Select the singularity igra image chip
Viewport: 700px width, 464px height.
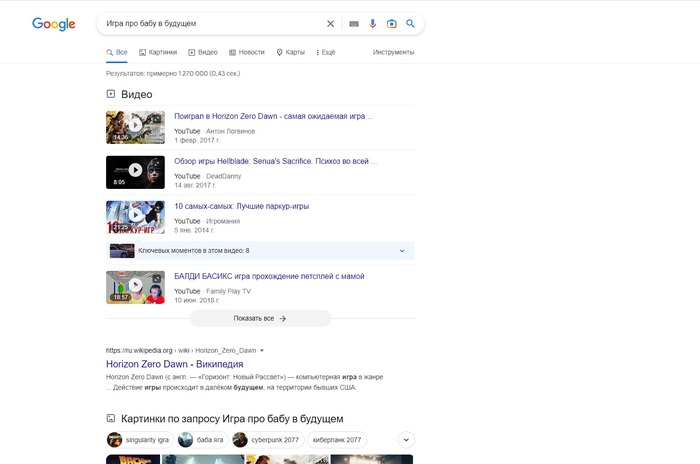click(138, 440)
